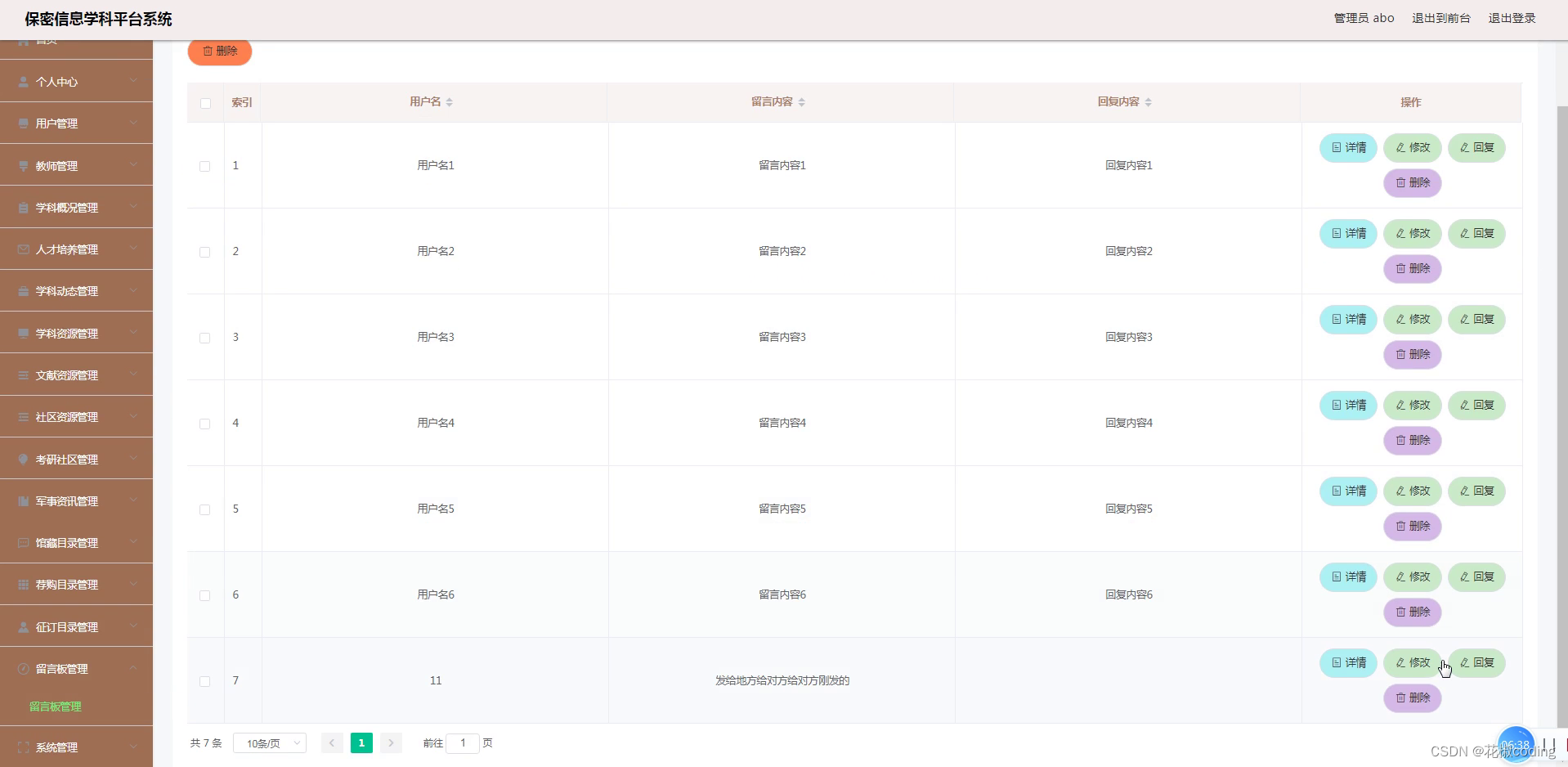
Task: Click the 人才培养管理 envelope icon
Action: point(24,249)
